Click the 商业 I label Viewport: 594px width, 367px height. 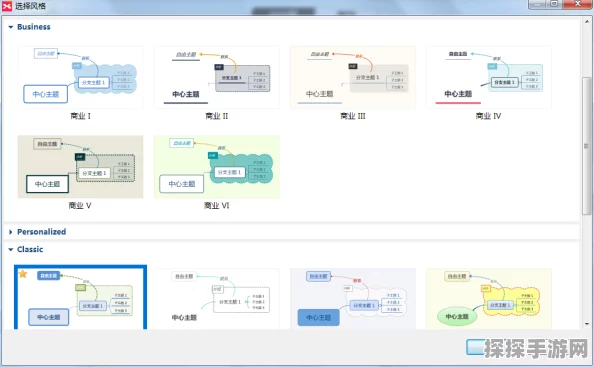tap(80, 116)
